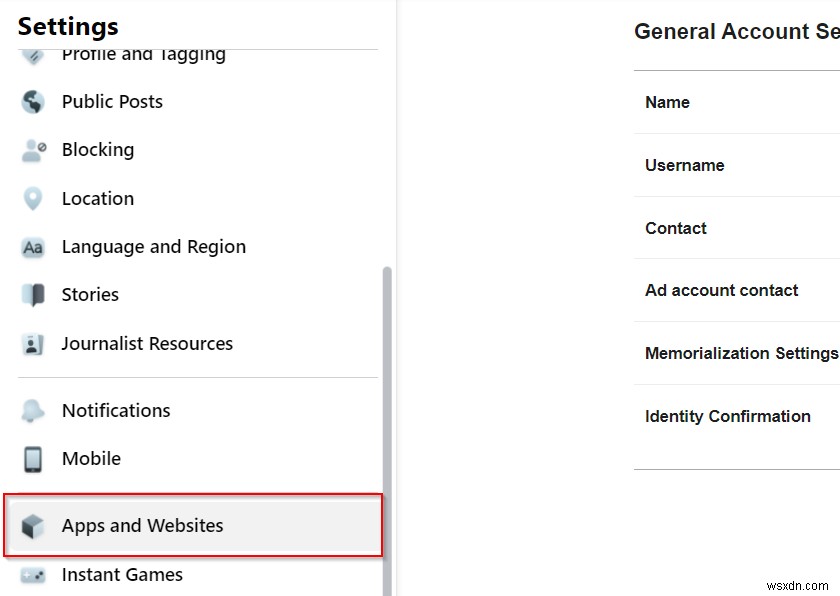Select Public Posts in sidebar
The width and height of the screenshot is (840, 596).
tap(112, 102)
